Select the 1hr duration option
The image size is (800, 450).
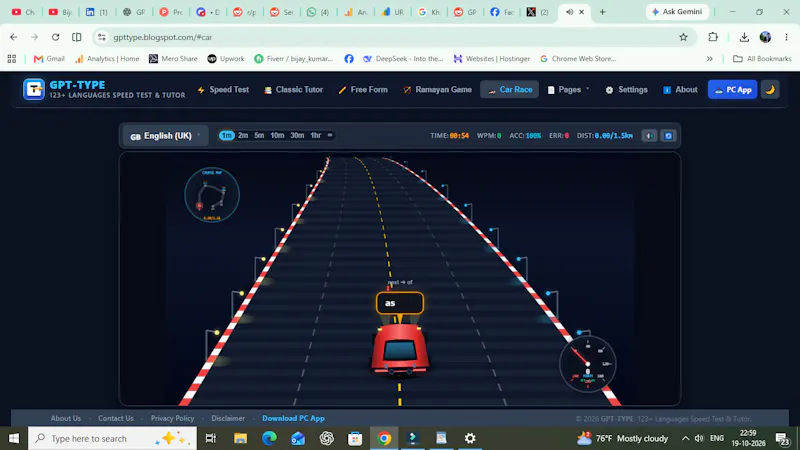(316, 135)
